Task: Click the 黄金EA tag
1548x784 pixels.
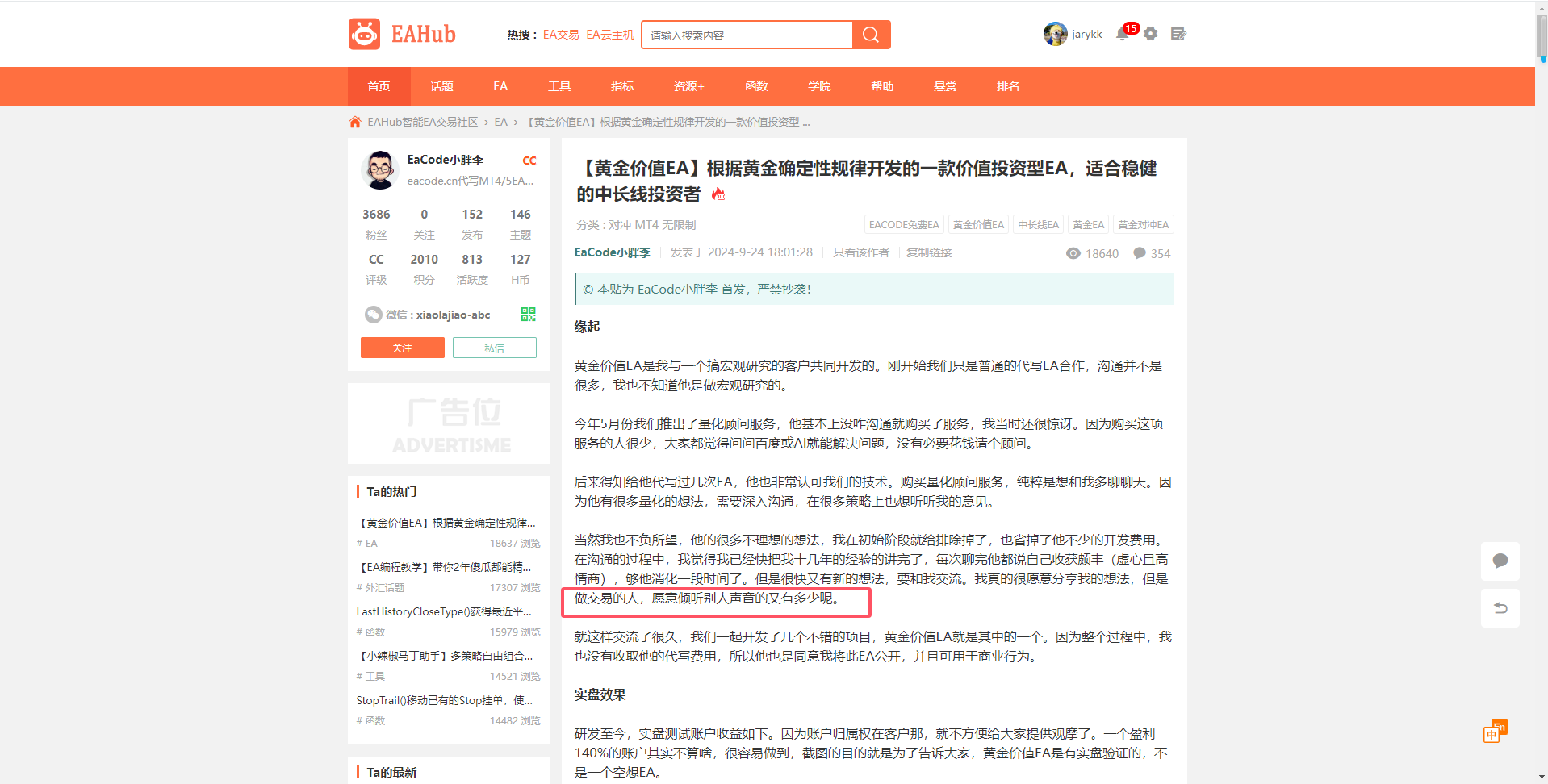Action: [x=1089, y=225]
